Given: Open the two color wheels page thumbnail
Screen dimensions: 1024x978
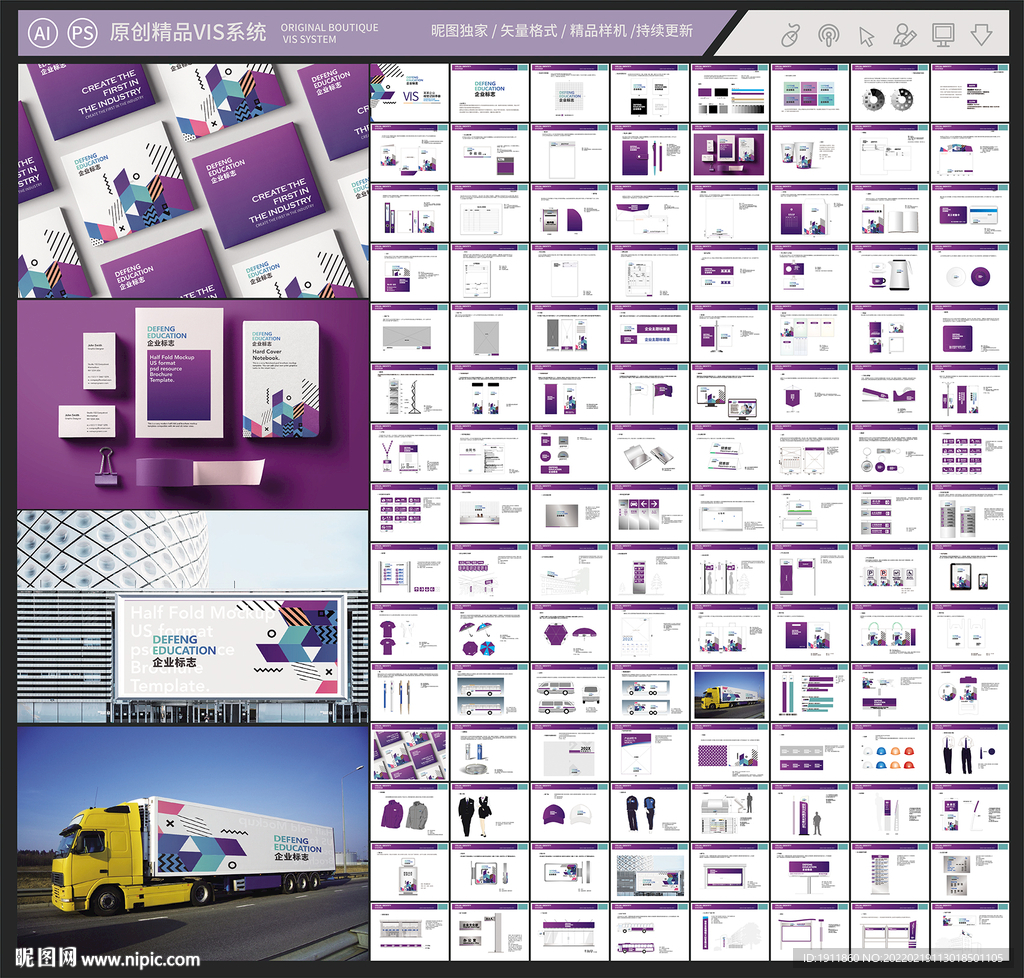Looking at the screenshot, I should pyautogui.click(x=889, y=93).
